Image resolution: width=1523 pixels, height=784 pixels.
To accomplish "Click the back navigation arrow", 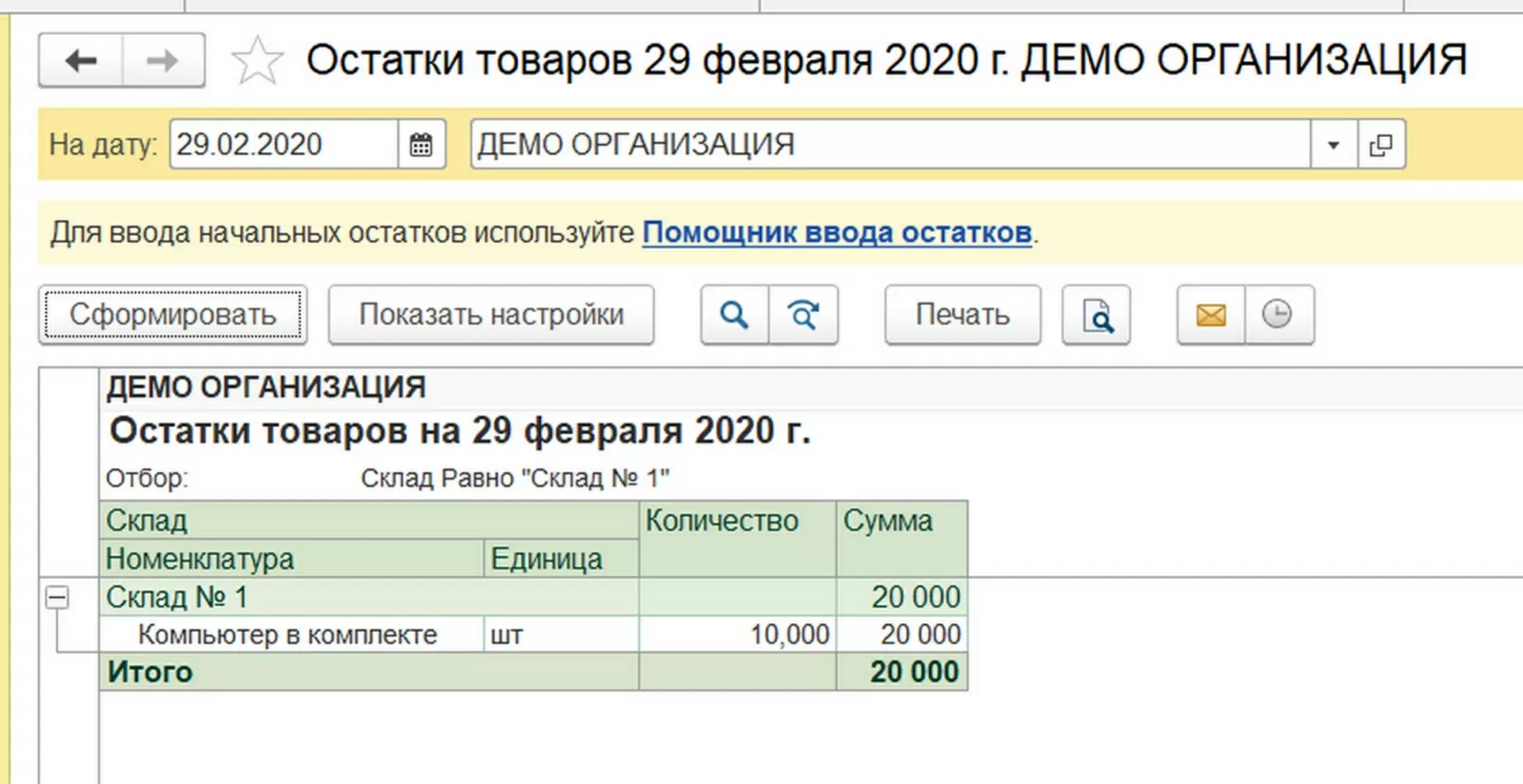I will pyautogui.click(x=81, y=61).
